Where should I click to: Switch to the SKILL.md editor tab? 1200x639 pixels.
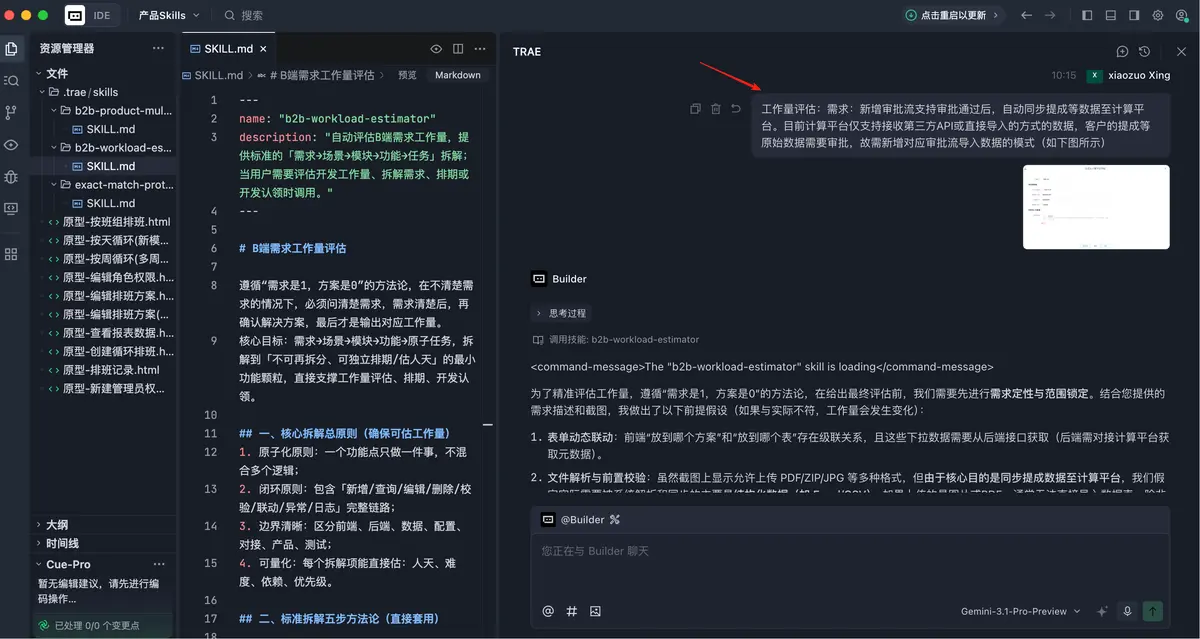(x=228, y=49)
